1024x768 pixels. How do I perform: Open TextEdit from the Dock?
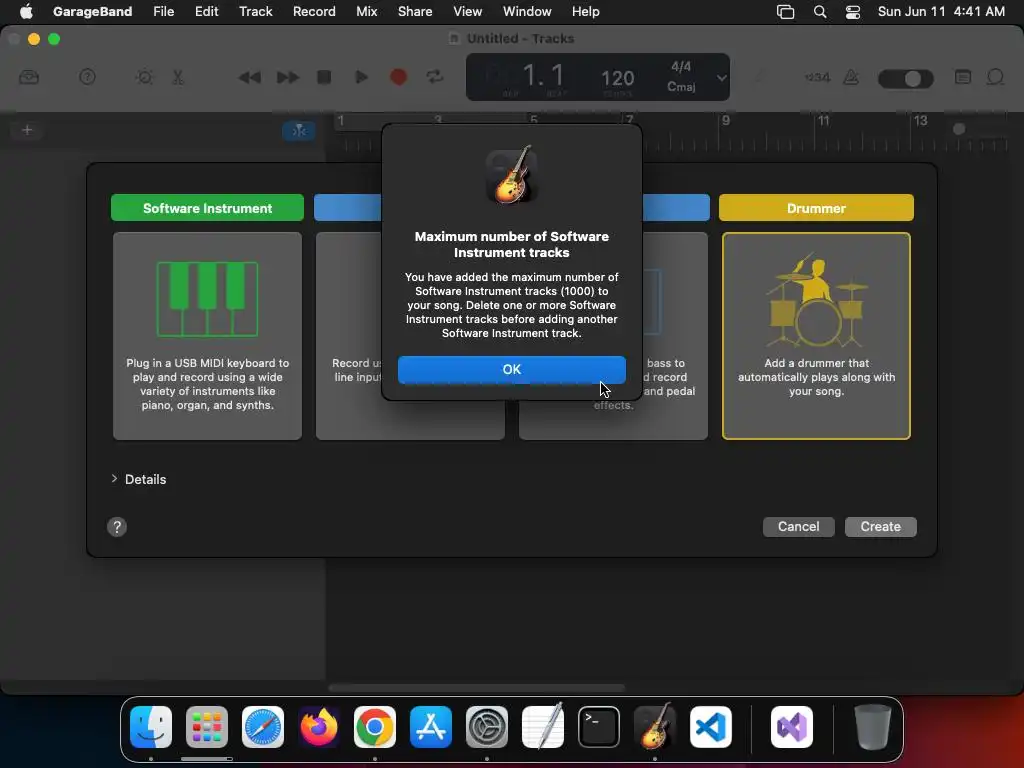tap(543, 727)
